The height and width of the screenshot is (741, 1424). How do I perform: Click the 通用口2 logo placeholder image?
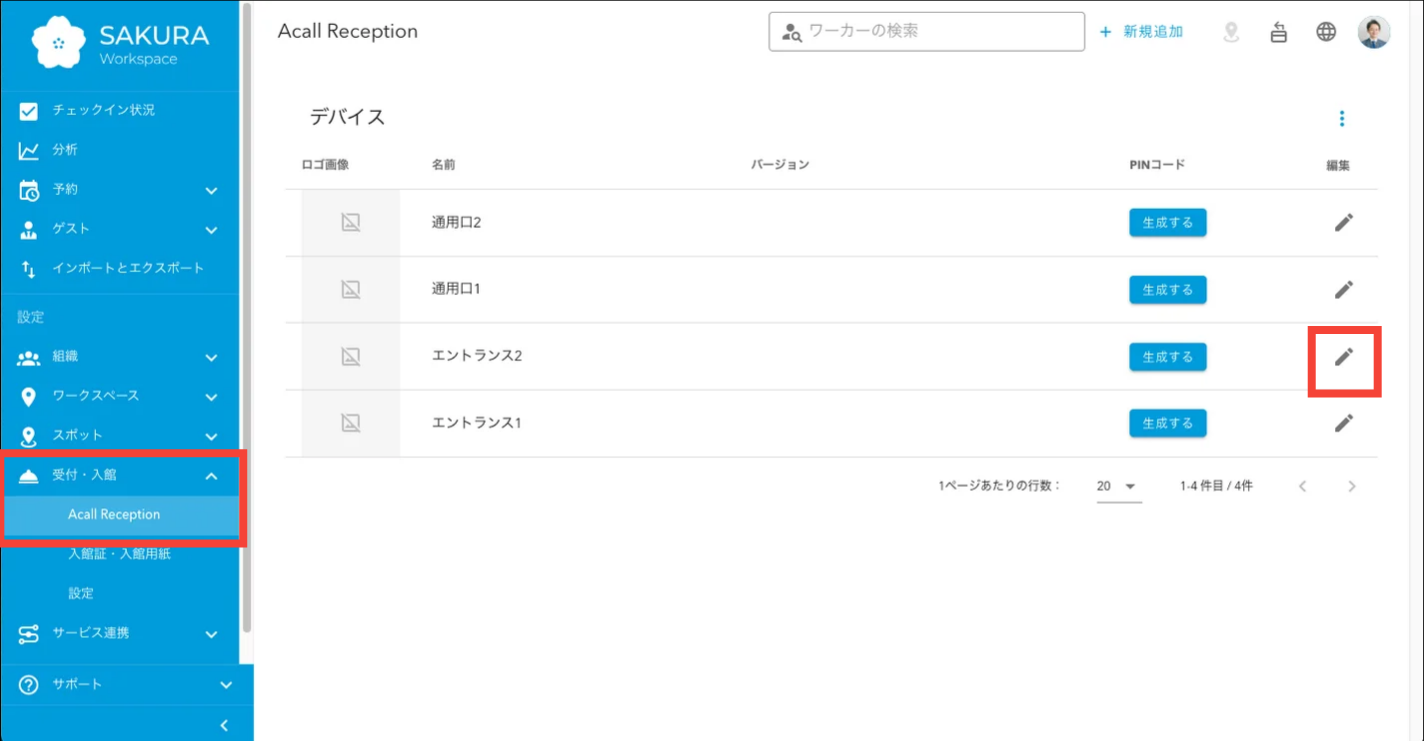(350, 223)
